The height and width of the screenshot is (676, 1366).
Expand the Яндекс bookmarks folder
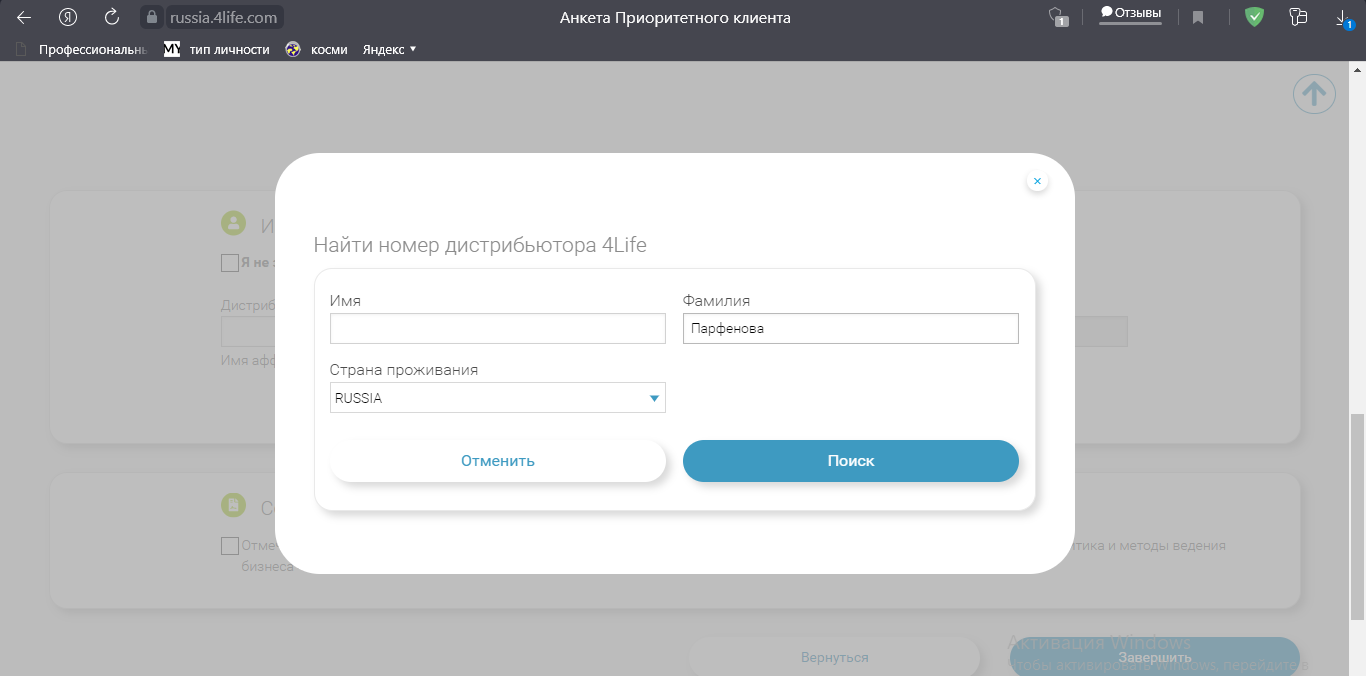coord(389,49)
